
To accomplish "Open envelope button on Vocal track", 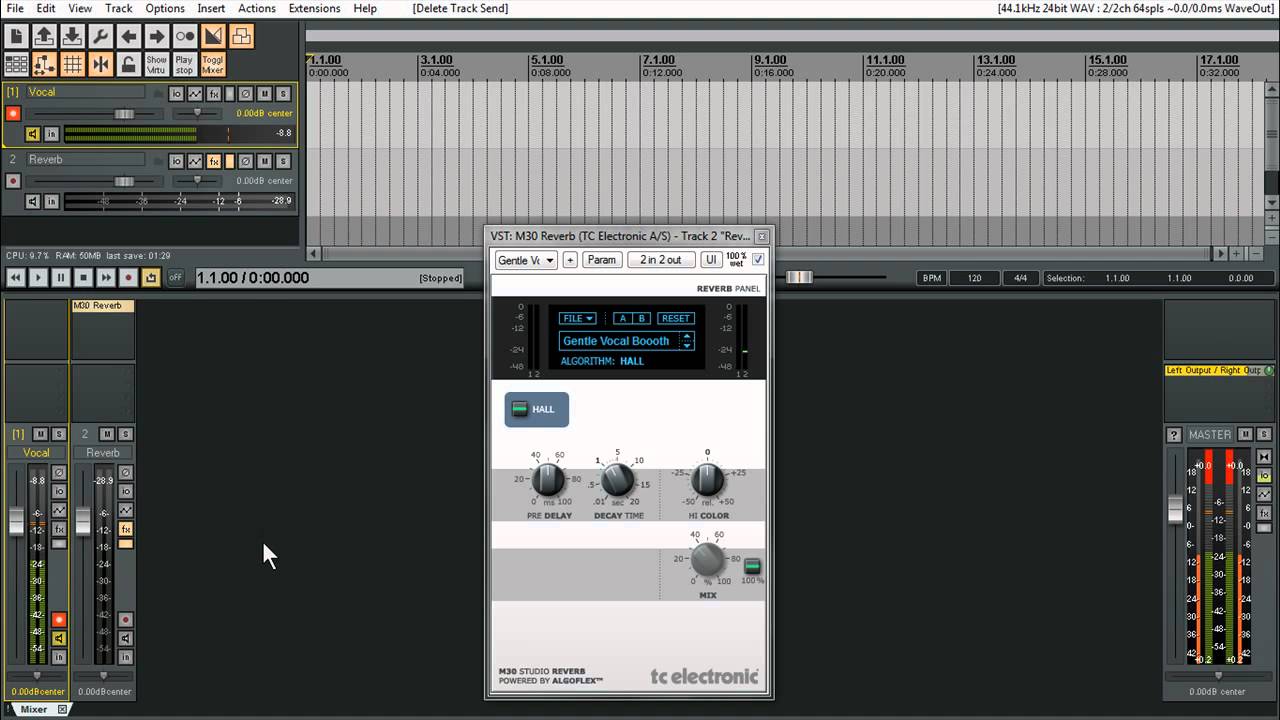I will pos(195,93).
